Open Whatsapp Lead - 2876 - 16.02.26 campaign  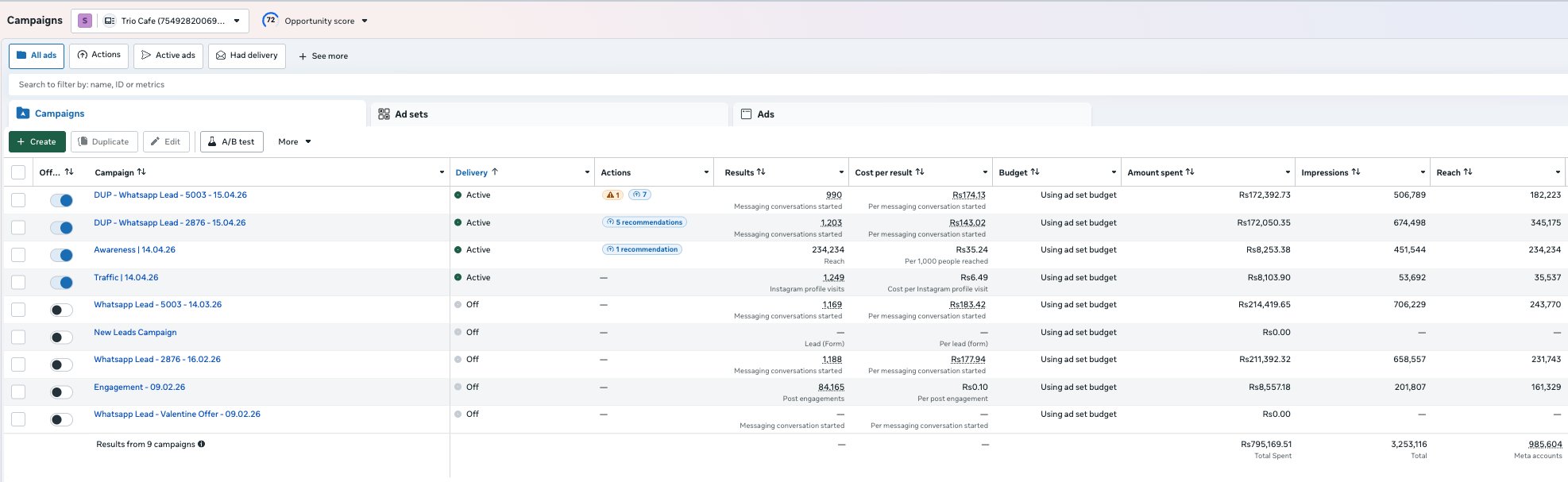click(157, 359)
